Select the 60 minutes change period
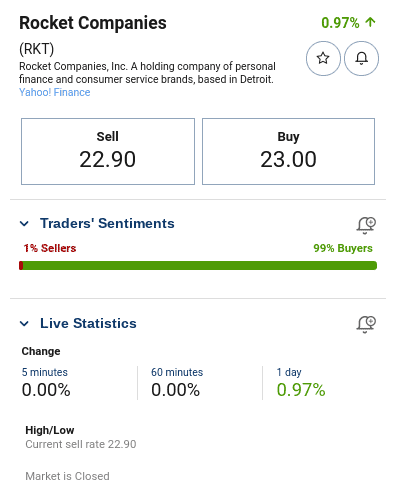 point(177,372)
